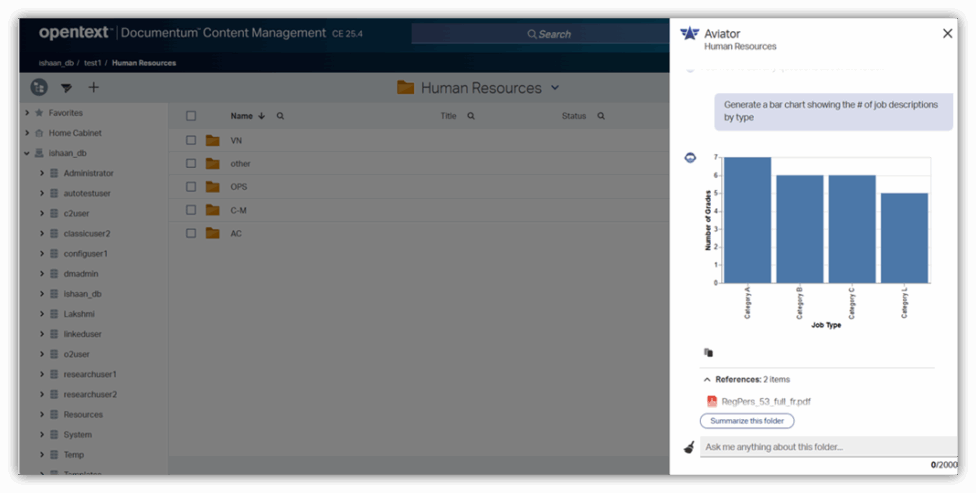Select System in the tree
This screenshot has height=493, width=976.
77,434
